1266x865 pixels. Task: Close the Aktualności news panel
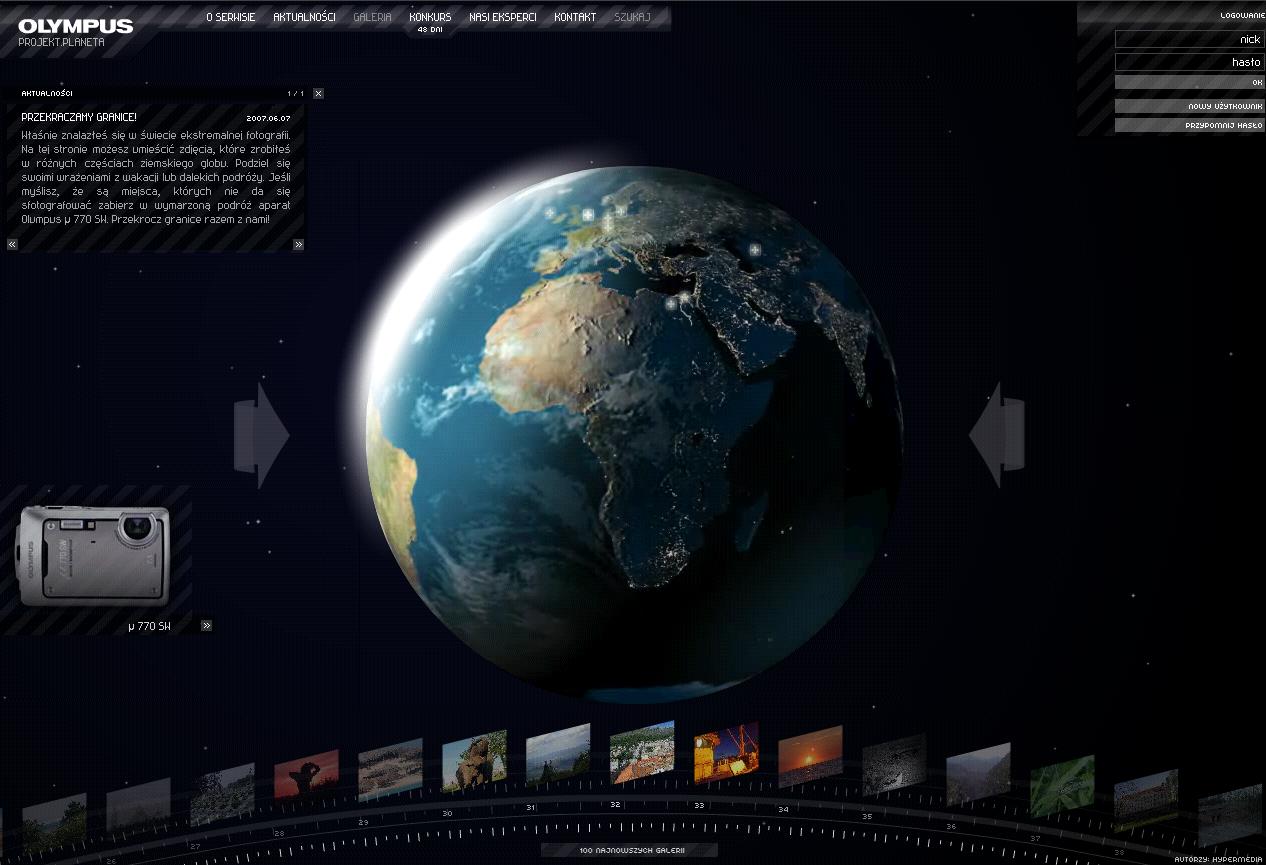pyautogui.click(x=318, y=93)
